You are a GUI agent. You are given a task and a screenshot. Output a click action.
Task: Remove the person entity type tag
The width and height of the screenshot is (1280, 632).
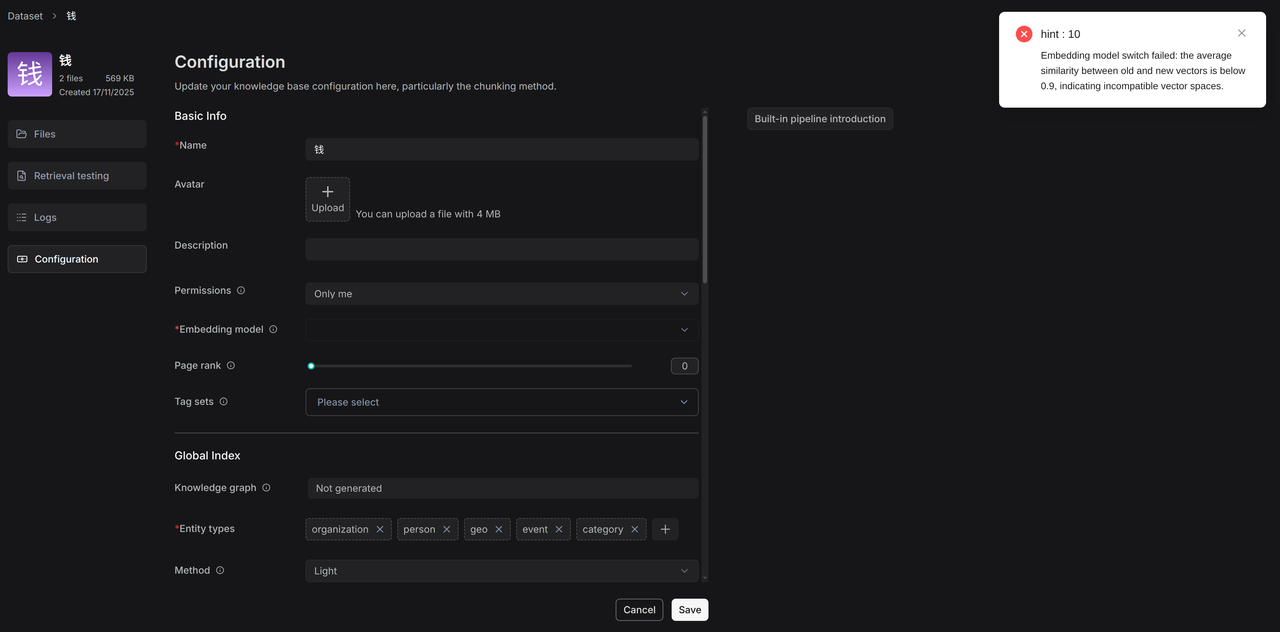[446, 530]
